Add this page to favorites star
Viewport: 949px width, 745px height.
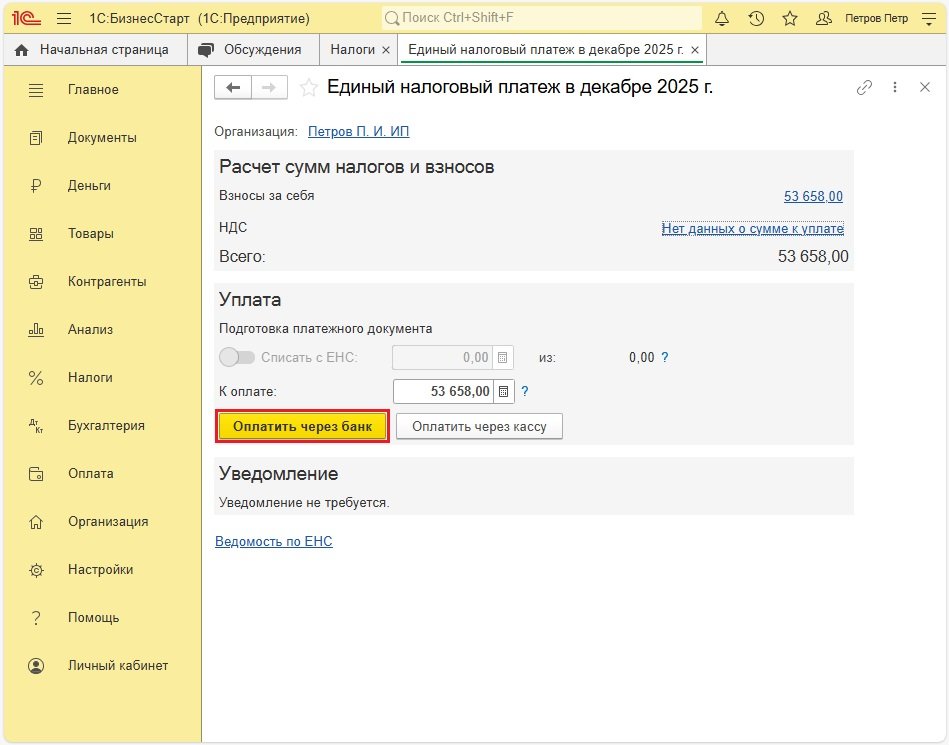click(309, 88)
